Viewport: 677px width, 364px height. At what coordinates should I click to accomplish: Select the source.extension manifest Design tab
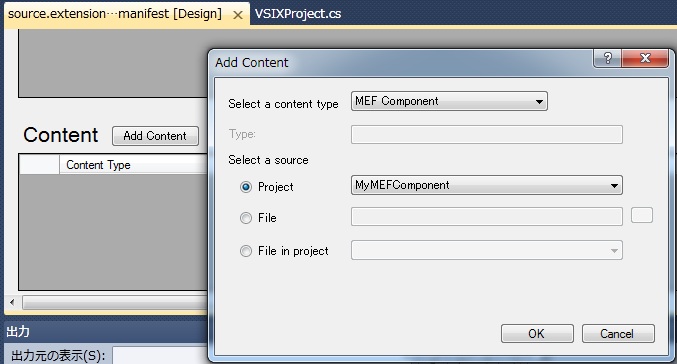(x=115, y=14)
